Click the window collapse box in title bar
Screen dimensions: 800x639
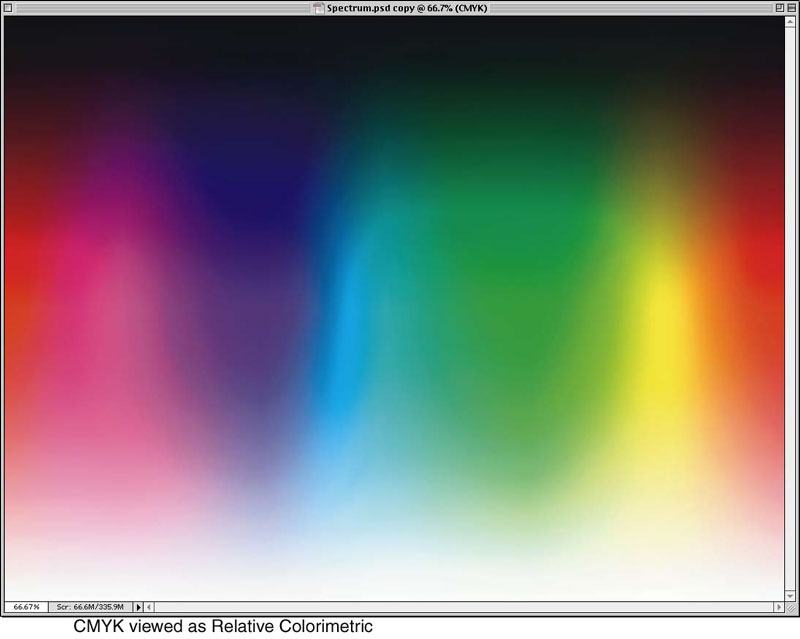[x=790, y=8]
